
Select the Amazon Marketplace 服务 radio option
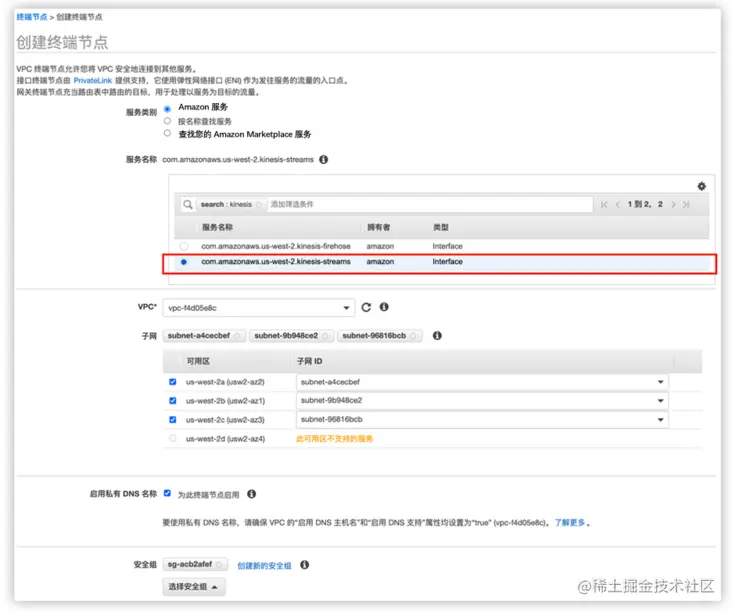167,134
